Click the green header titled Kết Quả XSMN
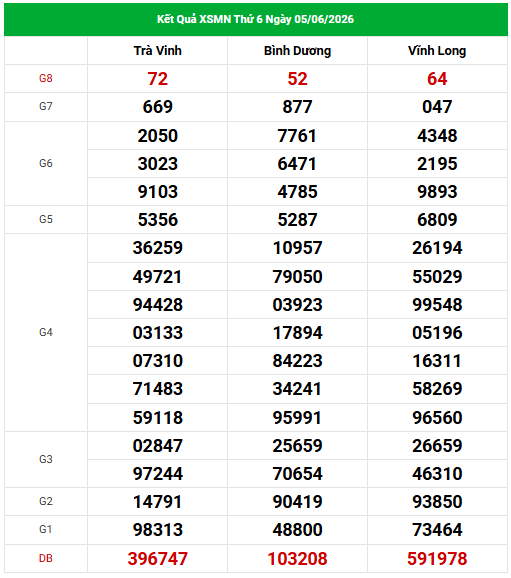Screen dimensions: 511x578 (x=256, y=19)
